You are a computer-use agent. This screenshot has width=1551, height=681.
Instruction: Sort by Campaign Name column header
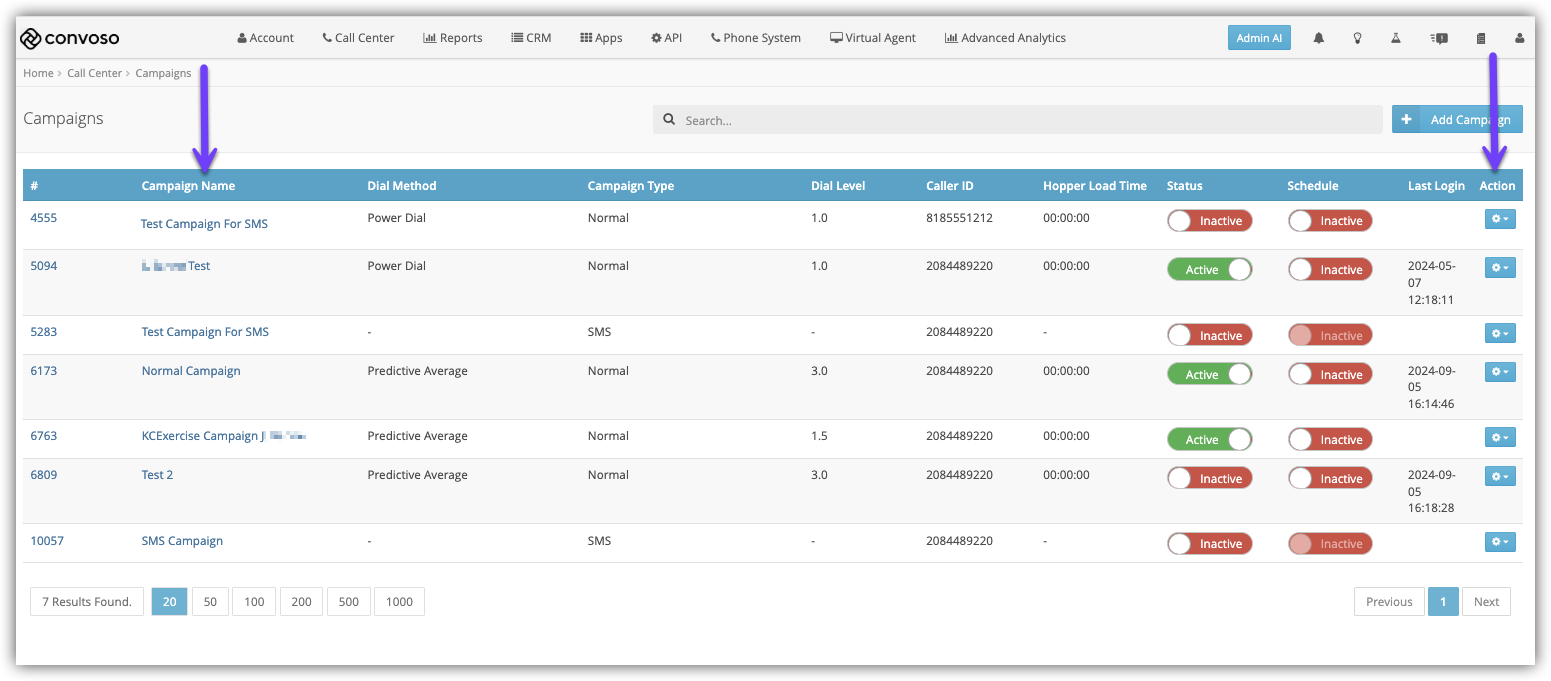[x=188, y=185]
